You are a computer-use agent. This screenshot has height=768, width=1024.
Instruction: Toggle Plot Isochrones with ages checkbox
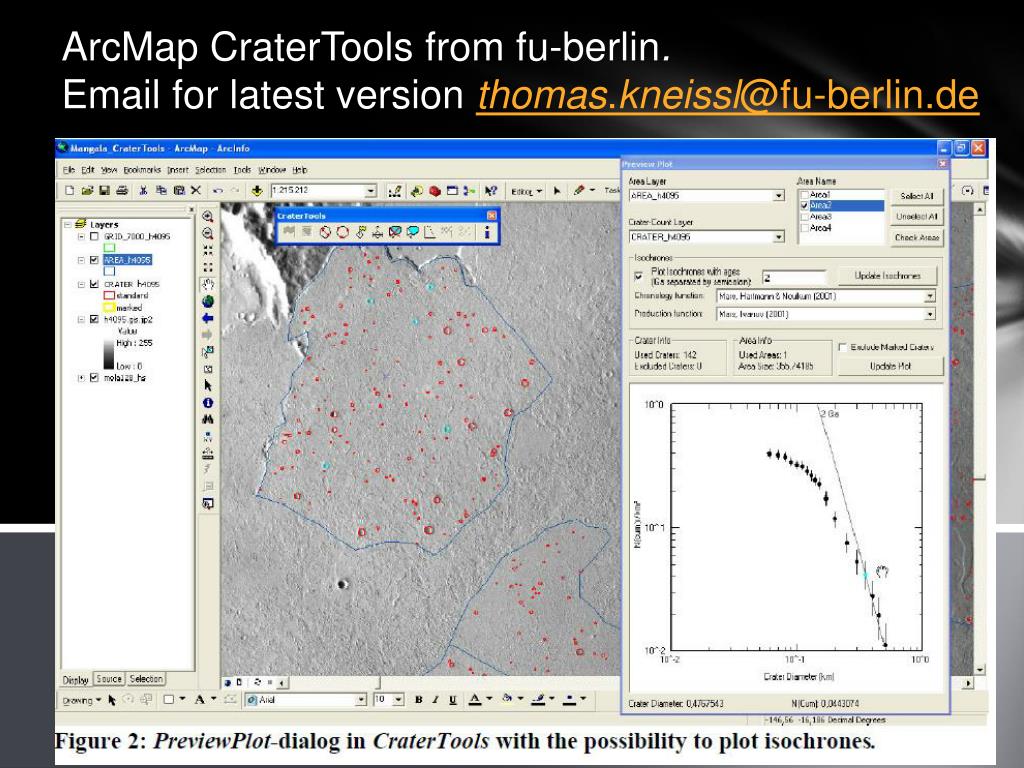(639, 276)
